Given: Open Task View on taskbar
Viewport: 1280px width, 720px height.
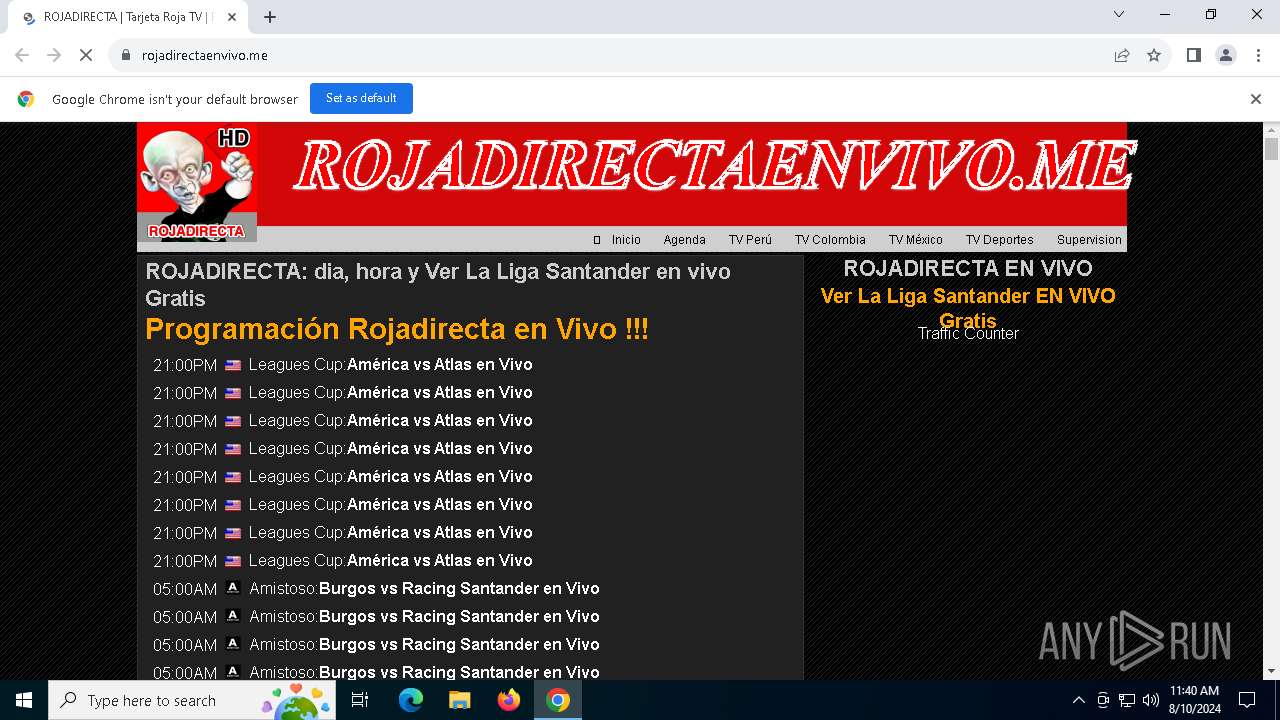Looking at the screenshot, I should coord(360,700).
